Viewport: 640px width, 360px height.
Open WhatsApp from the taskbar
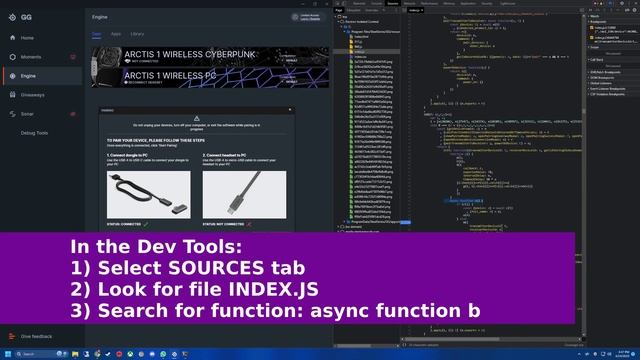(x=163, y=354)
